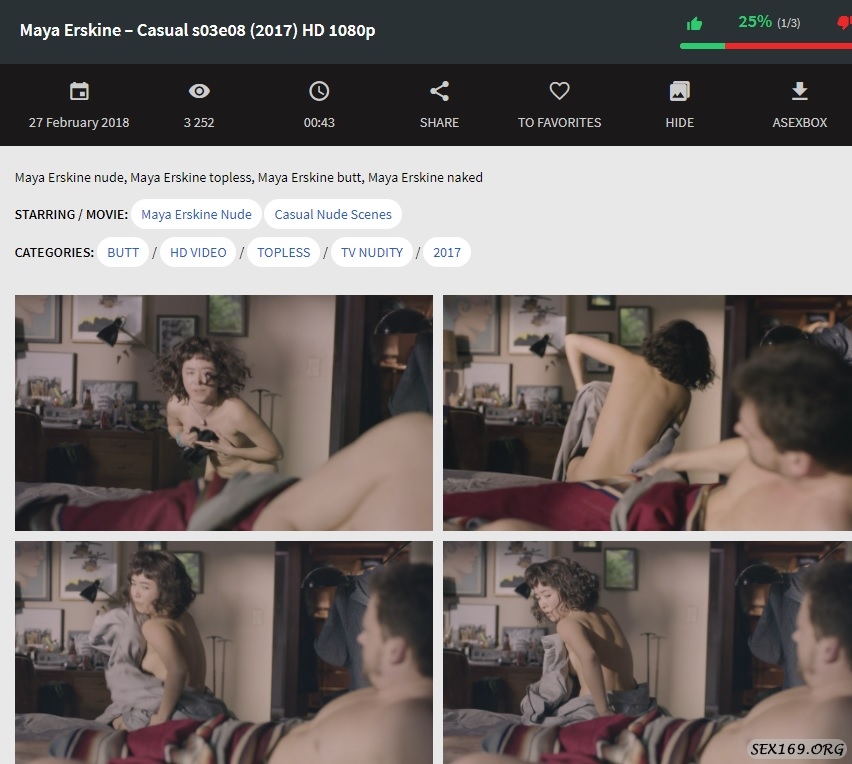852x764 pixels.
Task: Click the red thumbs-down dislike icon
Action: (x=844, y=24)
